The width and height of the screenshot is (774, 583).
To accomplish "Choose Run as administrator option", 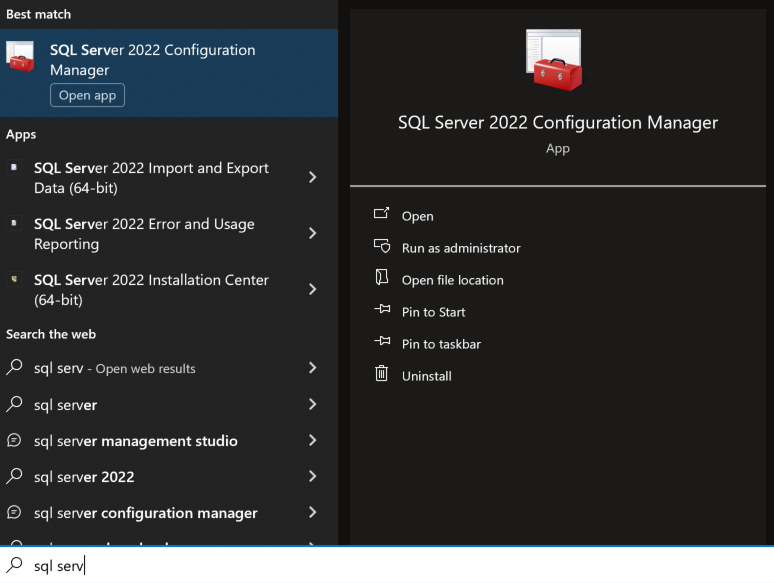I will coord(461,248).
